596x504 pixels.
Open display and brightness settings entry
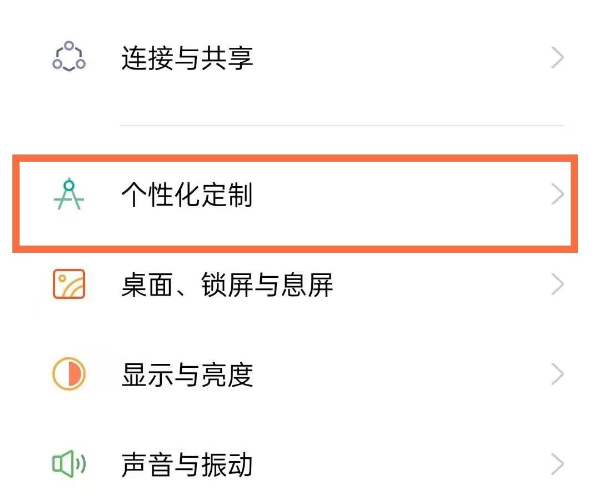click(298, 374)
